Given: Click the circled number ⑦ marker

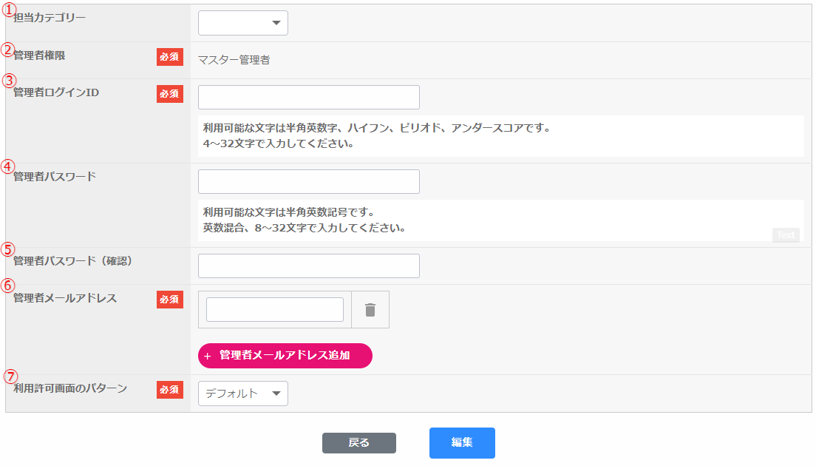Looking at the screenshot, I should [x=9, y=377].
